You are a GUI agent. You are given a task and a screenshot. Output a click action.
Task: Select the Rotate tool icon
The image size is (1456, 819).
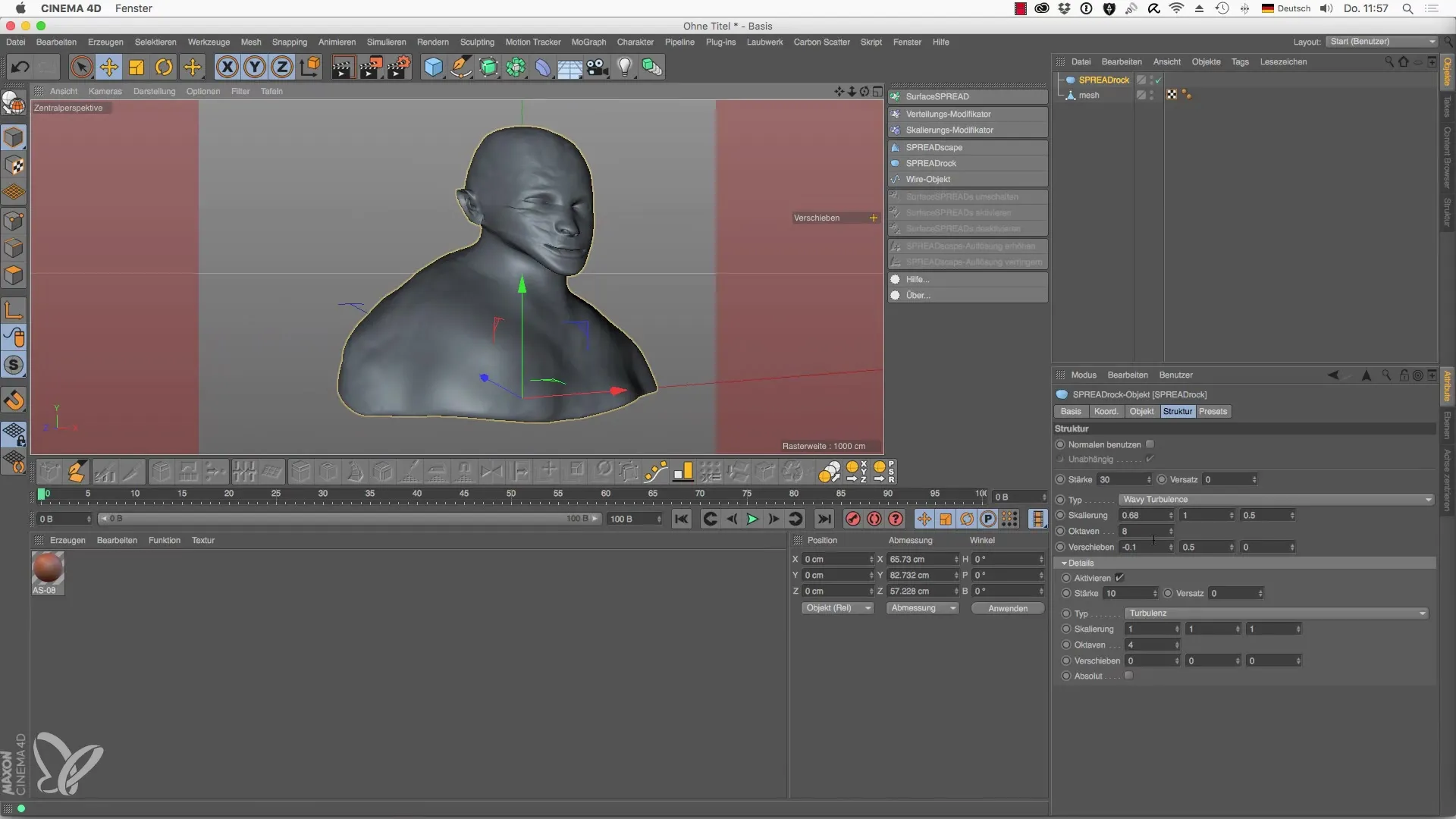(164, 67)
